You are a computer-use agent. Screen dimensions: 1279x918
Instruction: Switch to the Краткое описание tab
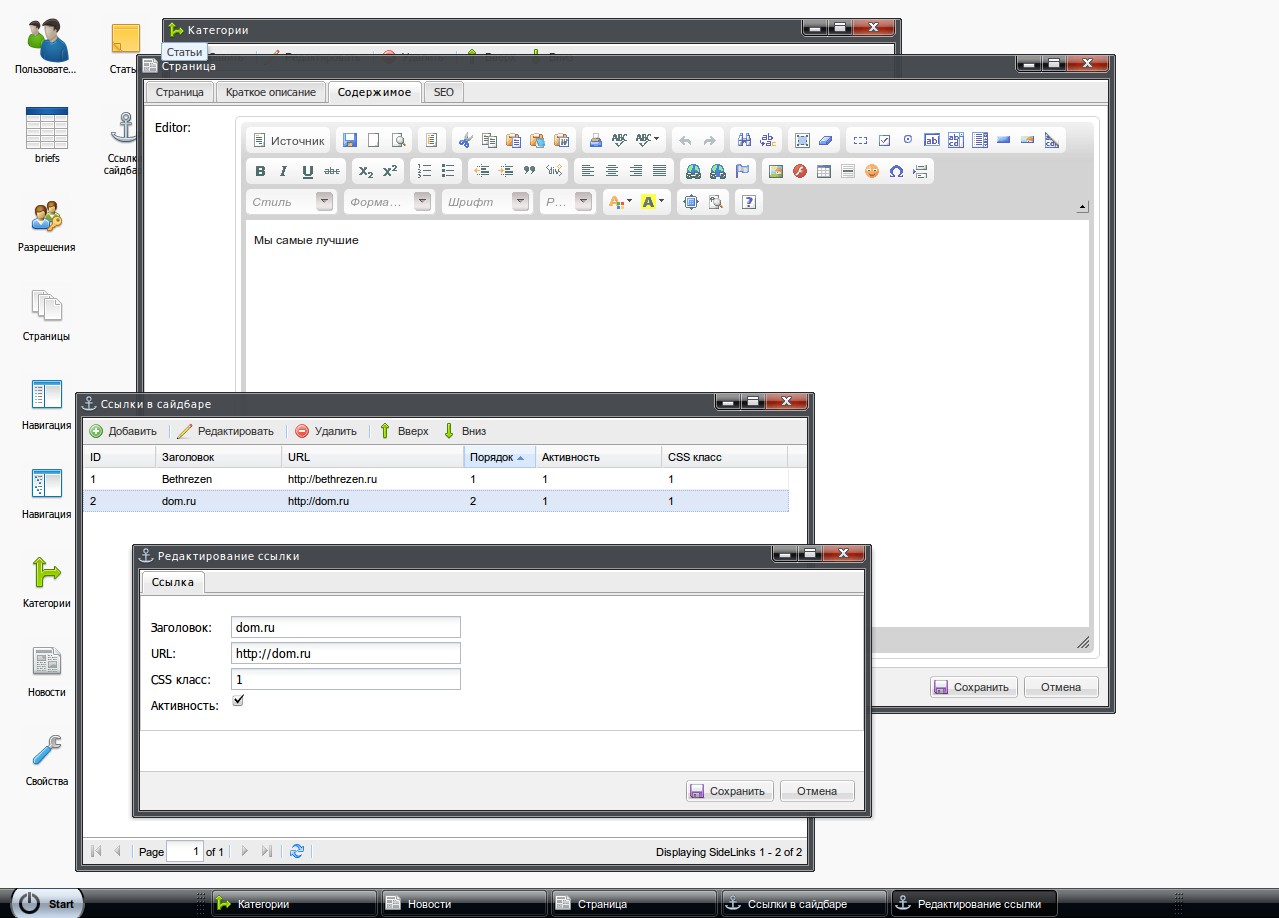pos(271,92)
